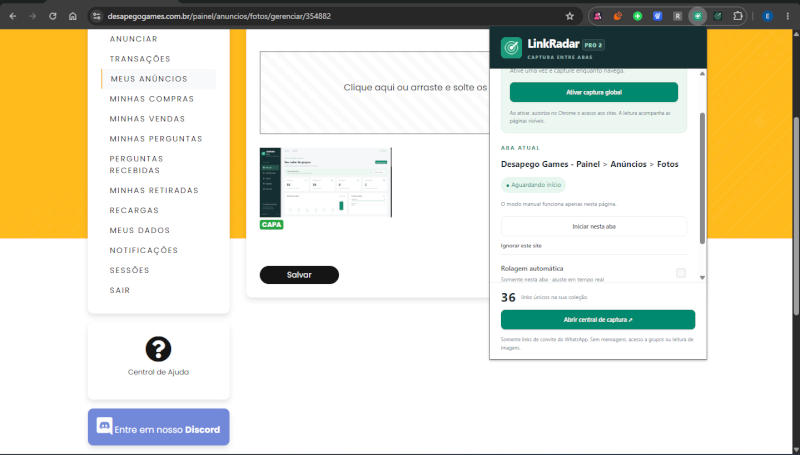This screenshot has height=455, width=800.
Task: Reload the page using the refresh icon
Action: tap(53, 16)
